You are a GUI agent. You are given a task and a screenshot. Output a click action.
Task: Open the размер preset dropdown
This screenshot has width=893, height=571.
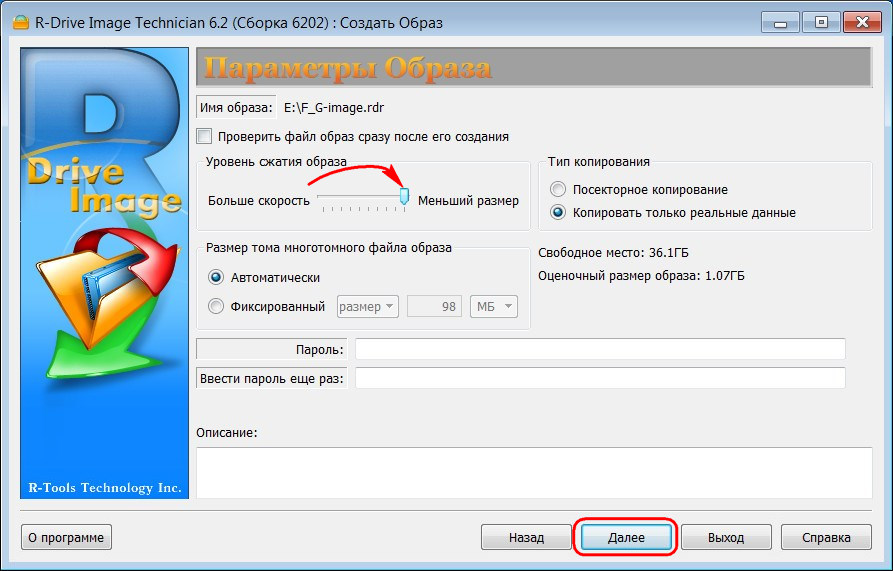(x=367, y=307)
